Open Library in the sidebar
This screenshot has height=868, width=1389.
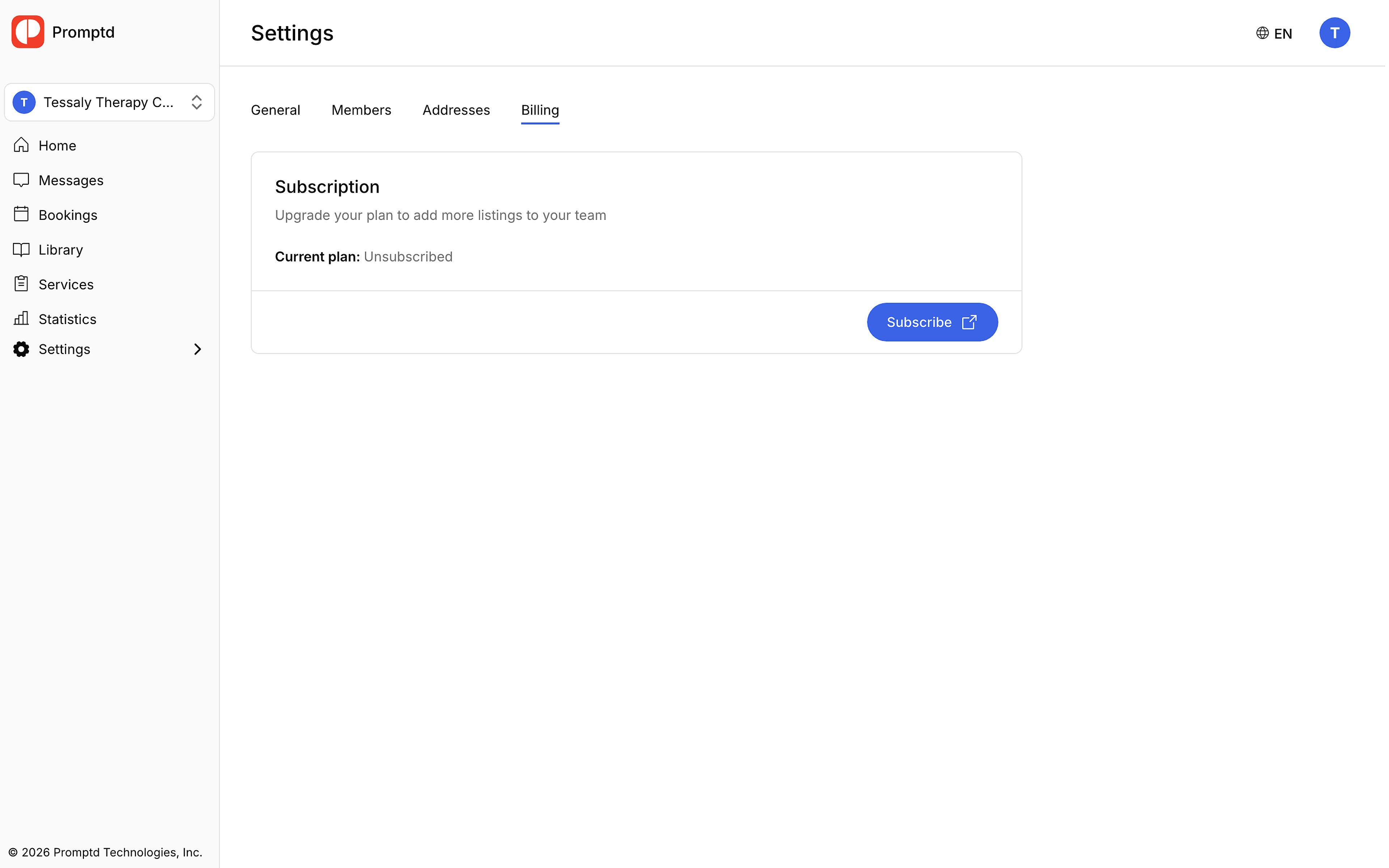(x=110, y=250)
